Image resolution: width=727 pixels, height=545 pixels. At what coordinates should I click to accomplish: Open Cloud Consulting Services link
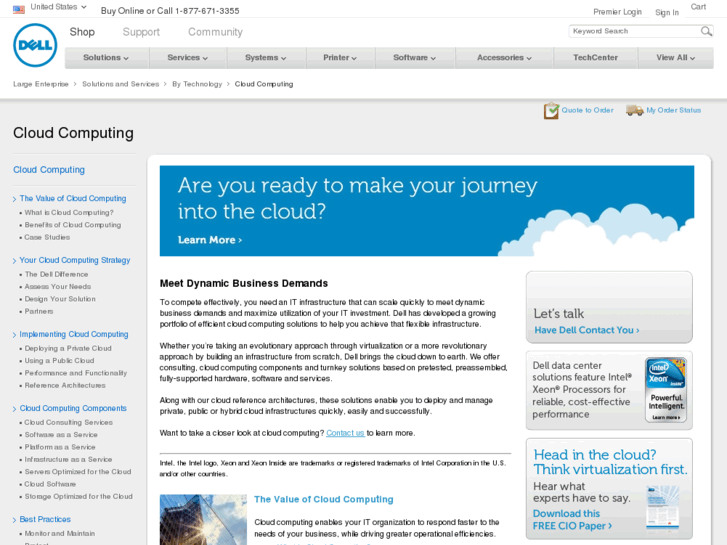point(69,423)
